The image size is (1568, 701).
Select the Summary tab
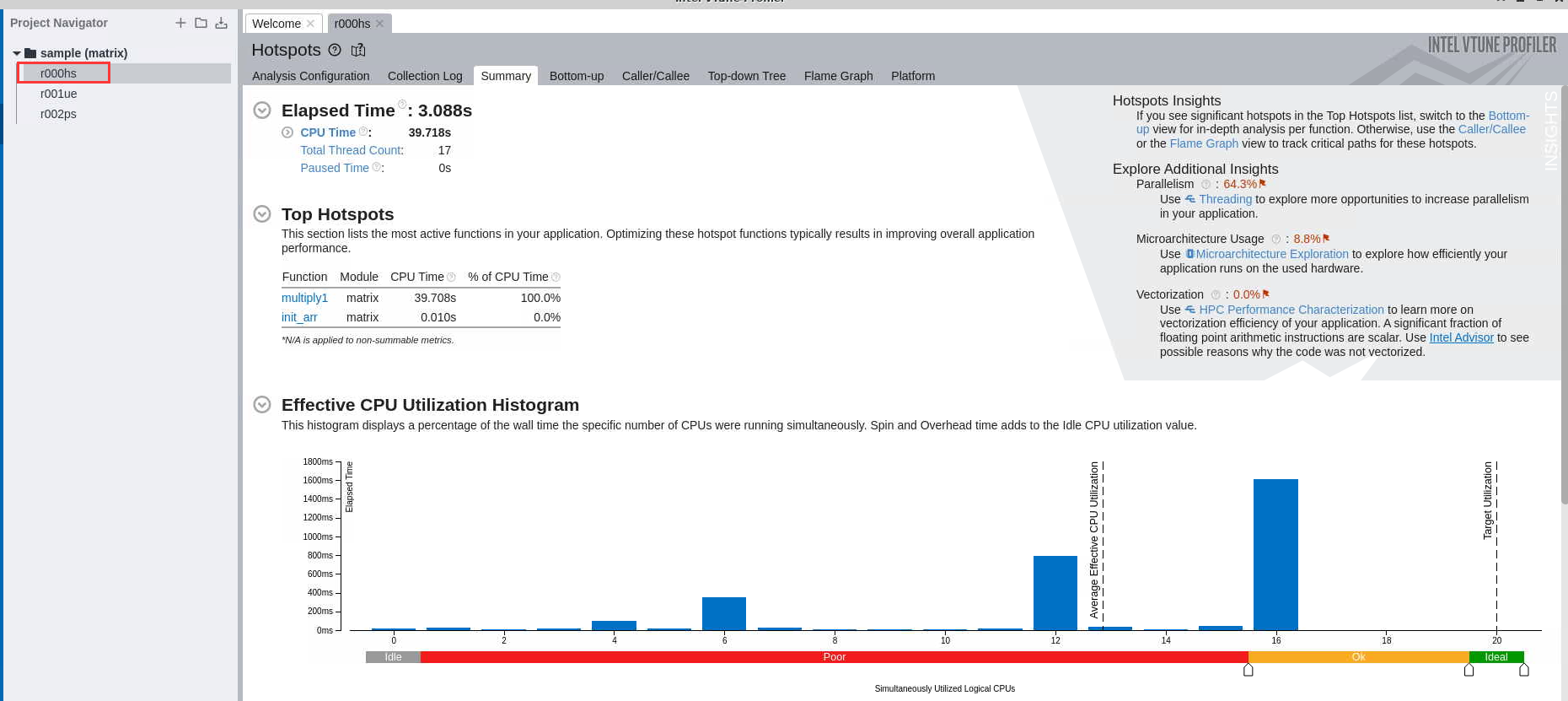(506, 76)
